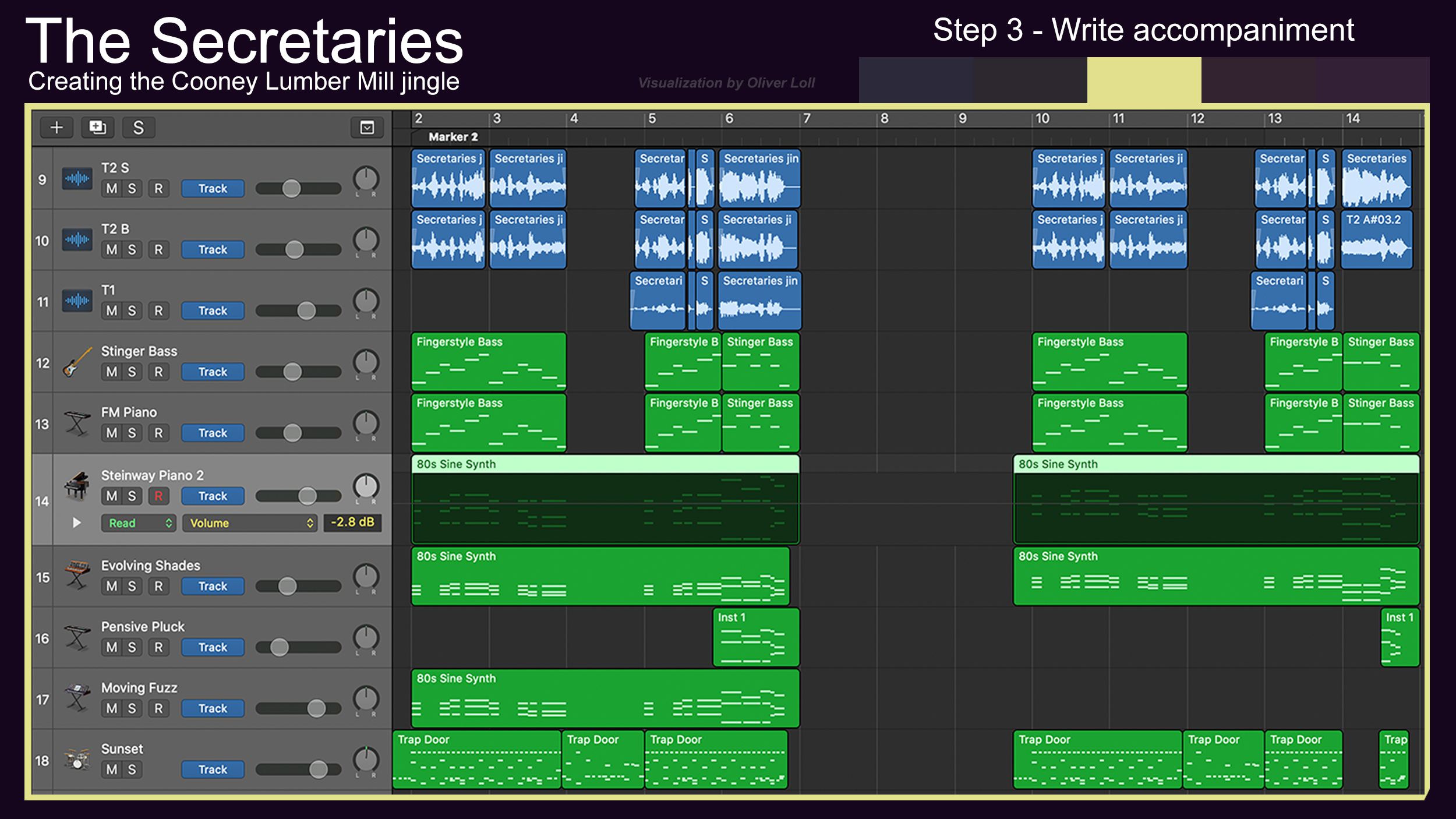Open the Volume automation parameter dropdown
This screenshot has height=819, width=1456.
[250, 523]
